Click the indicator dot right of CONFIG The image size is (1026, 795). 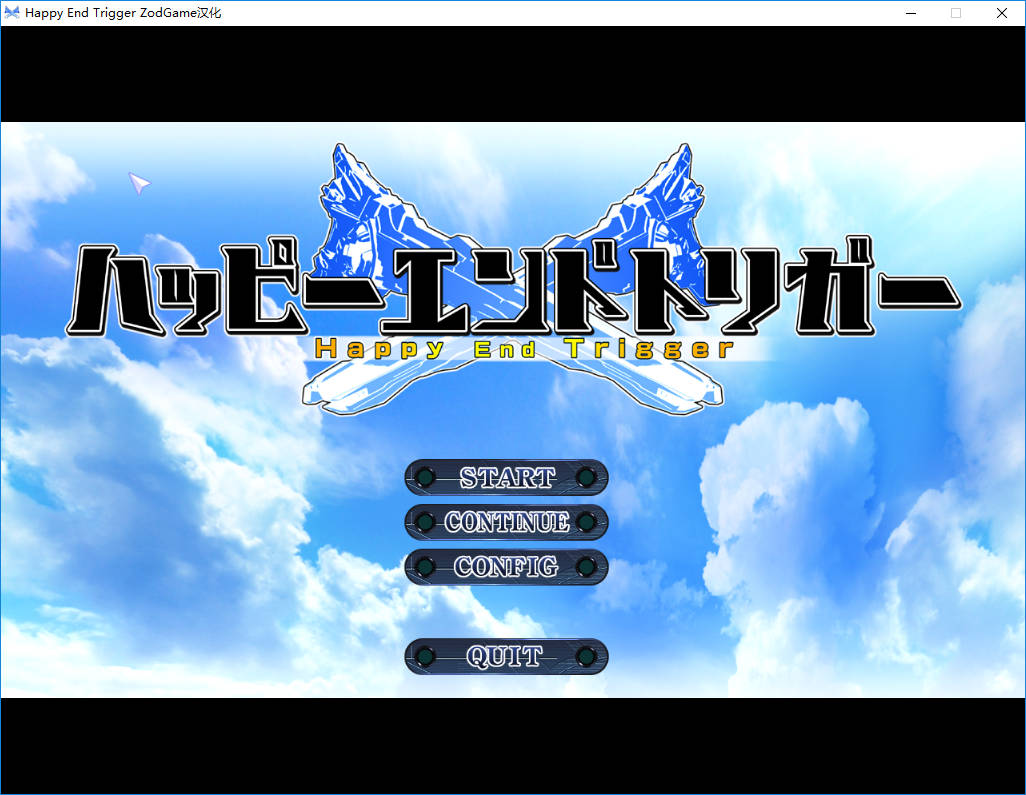tap(587, 567)
